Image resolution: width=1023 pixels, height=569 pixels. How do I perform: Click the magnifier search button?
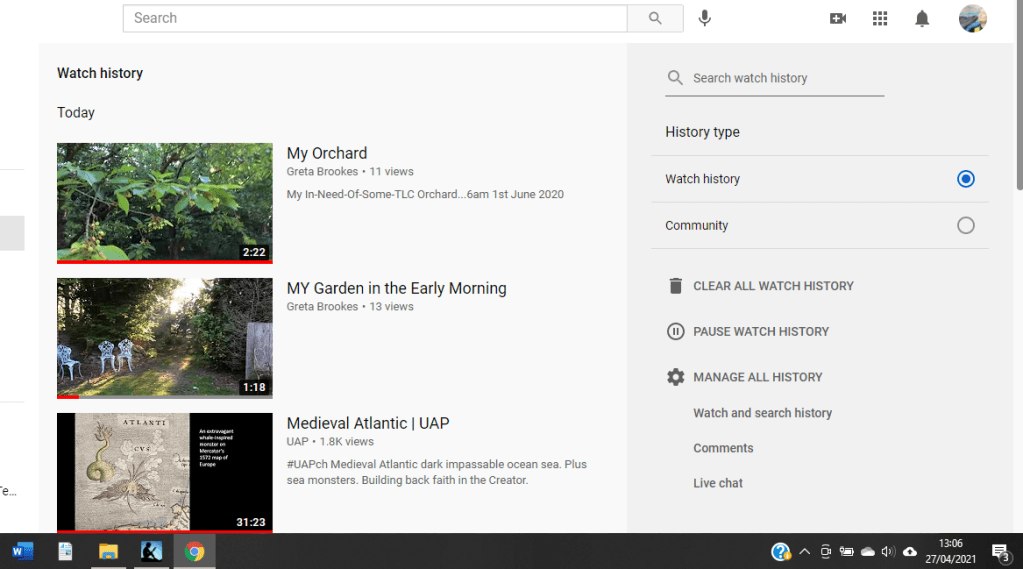tap(655, 18)
